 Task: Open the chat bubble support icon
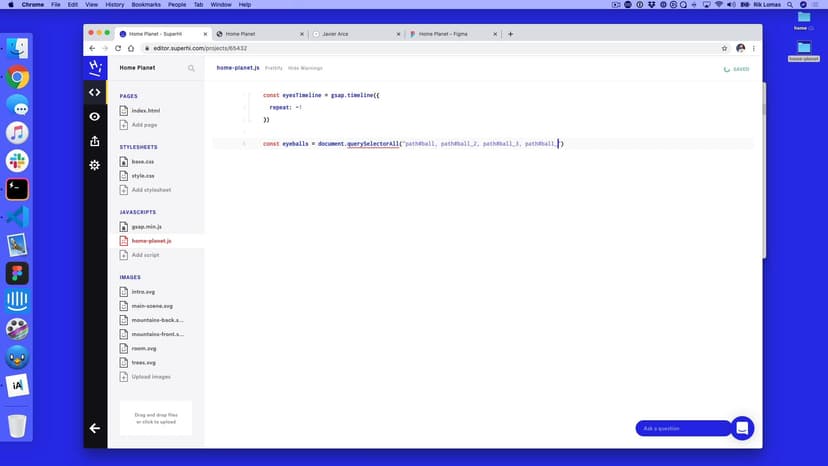pos(742,428)
